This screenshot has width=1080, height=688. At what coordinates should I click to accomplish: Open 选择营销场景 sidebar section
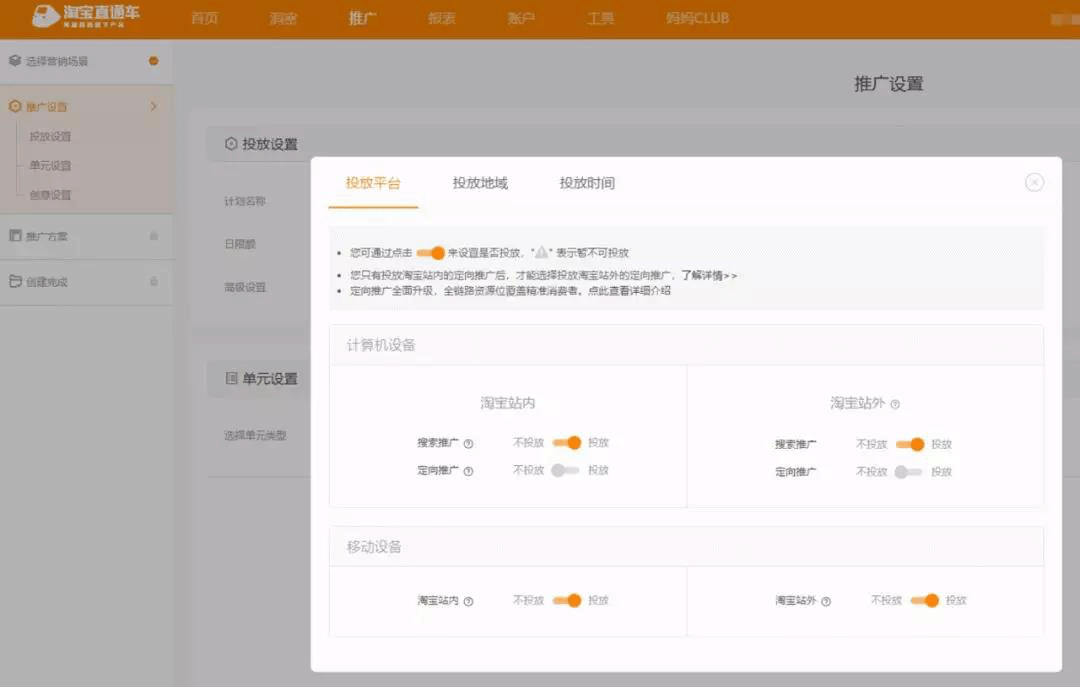click(x=57, y=61)
